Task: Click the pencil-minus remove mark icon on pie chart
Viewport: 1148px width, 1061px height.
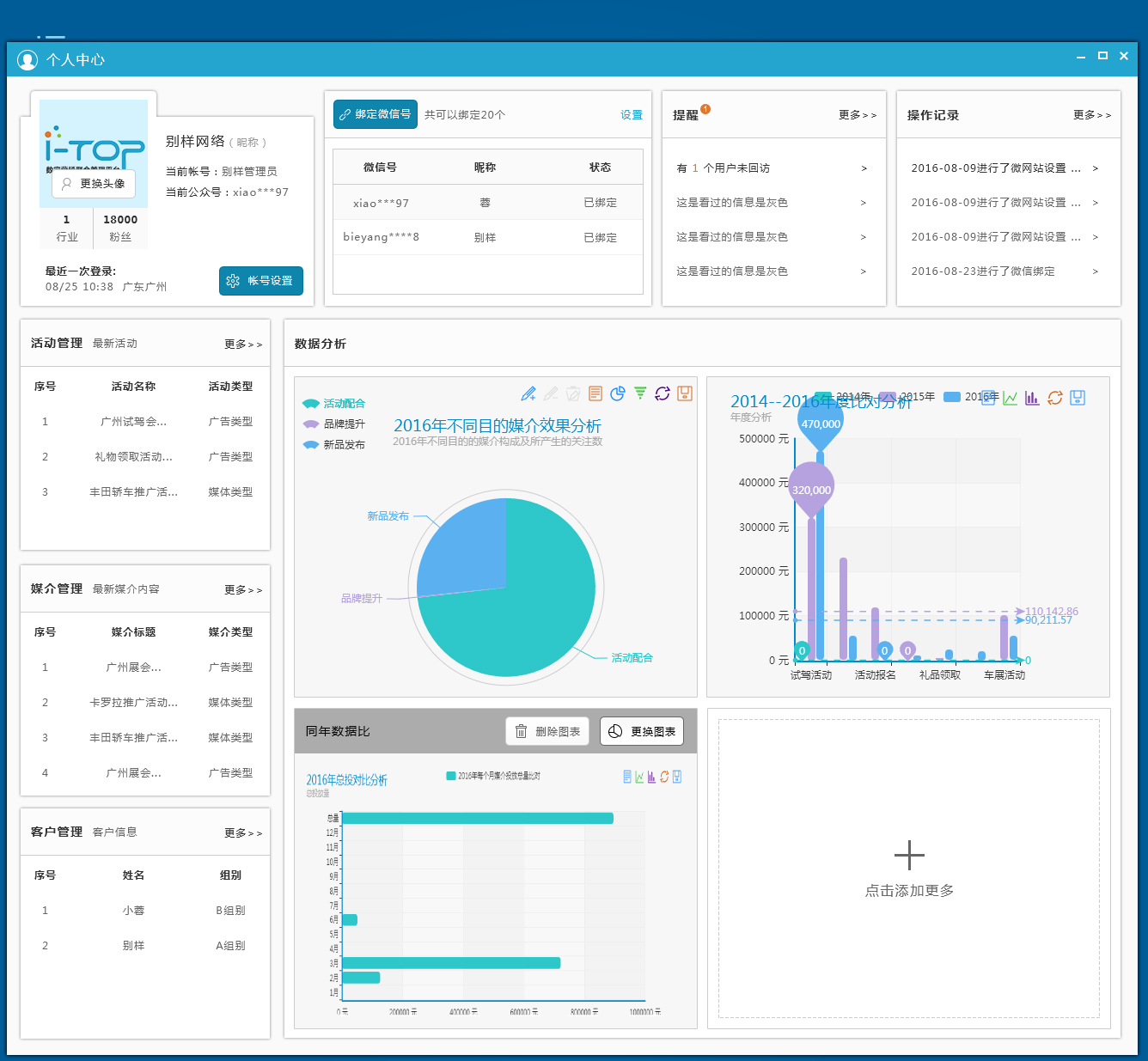Action: pos(551,393)
